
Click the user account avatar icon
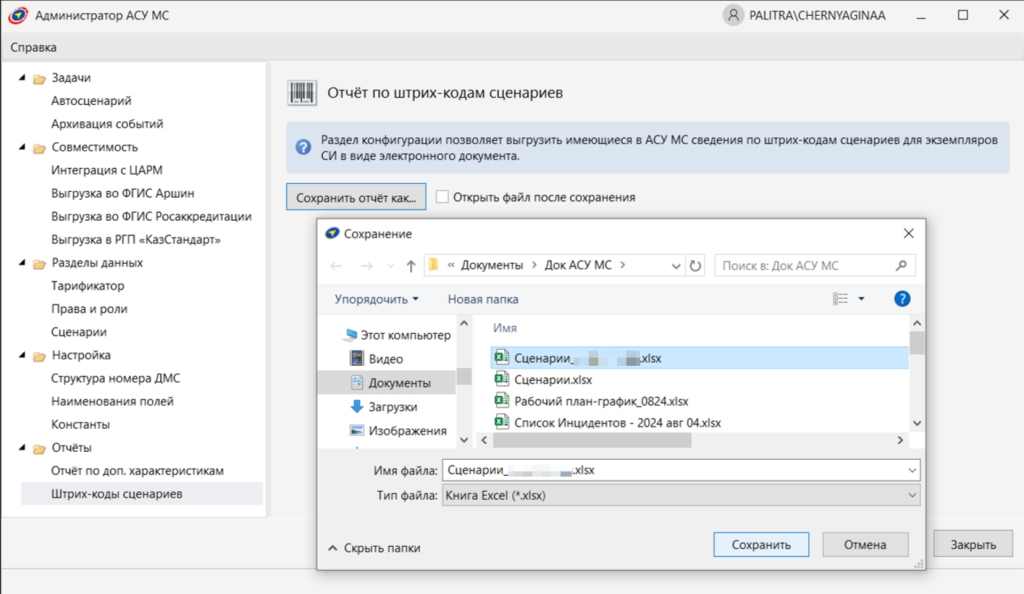[x=733, y=15]
